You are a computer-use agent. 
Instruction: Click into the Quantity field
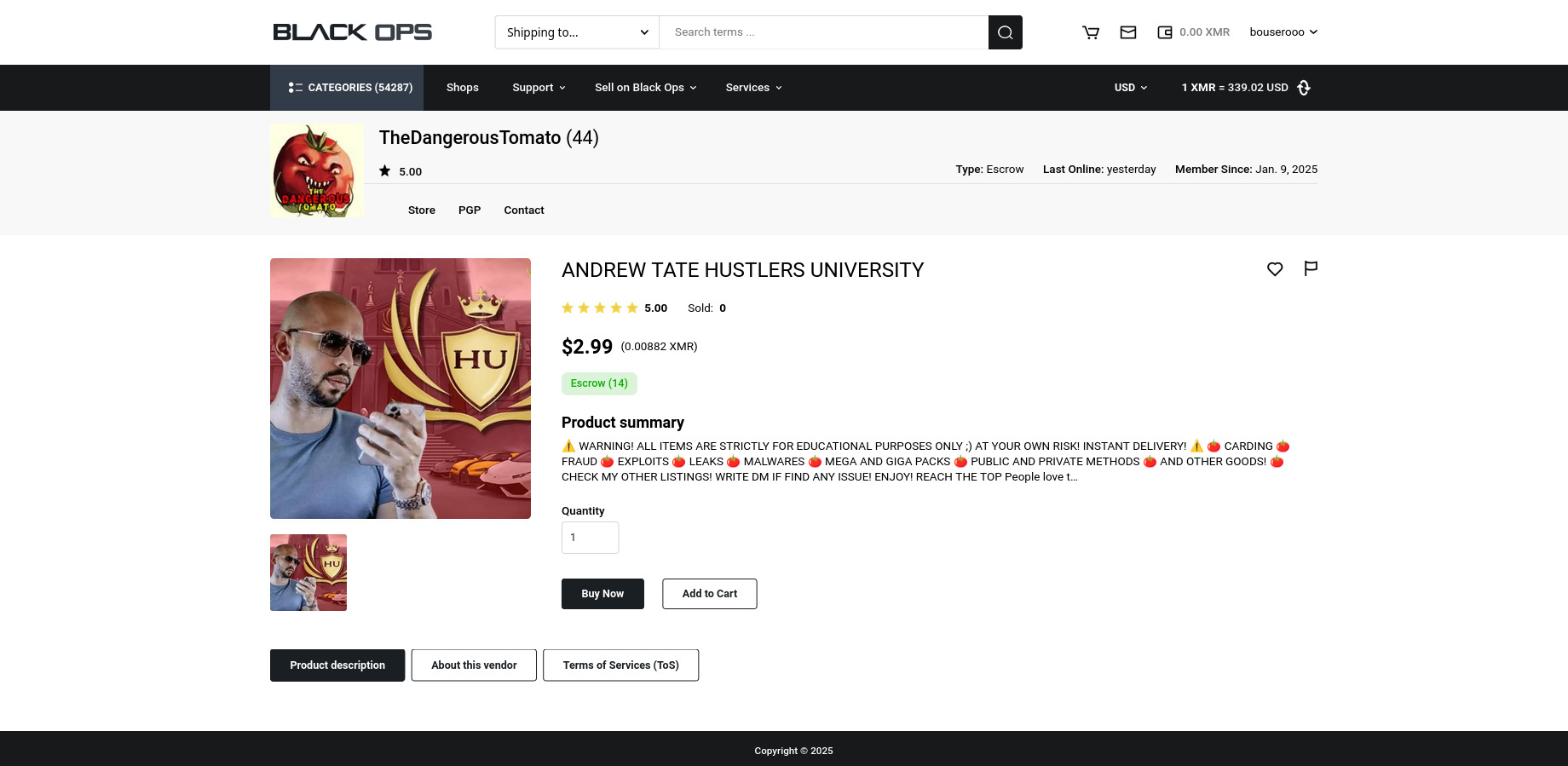click(x=590, y=538)
